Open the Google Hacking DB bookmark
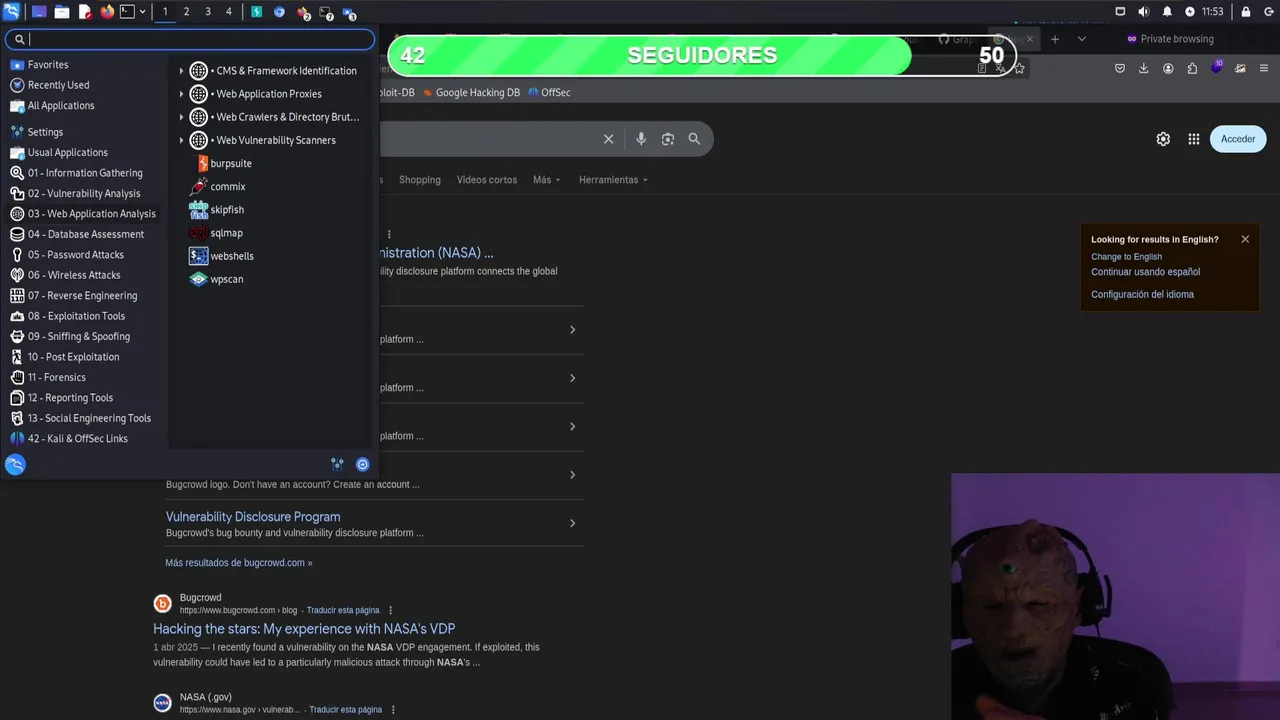 (471, 92)
